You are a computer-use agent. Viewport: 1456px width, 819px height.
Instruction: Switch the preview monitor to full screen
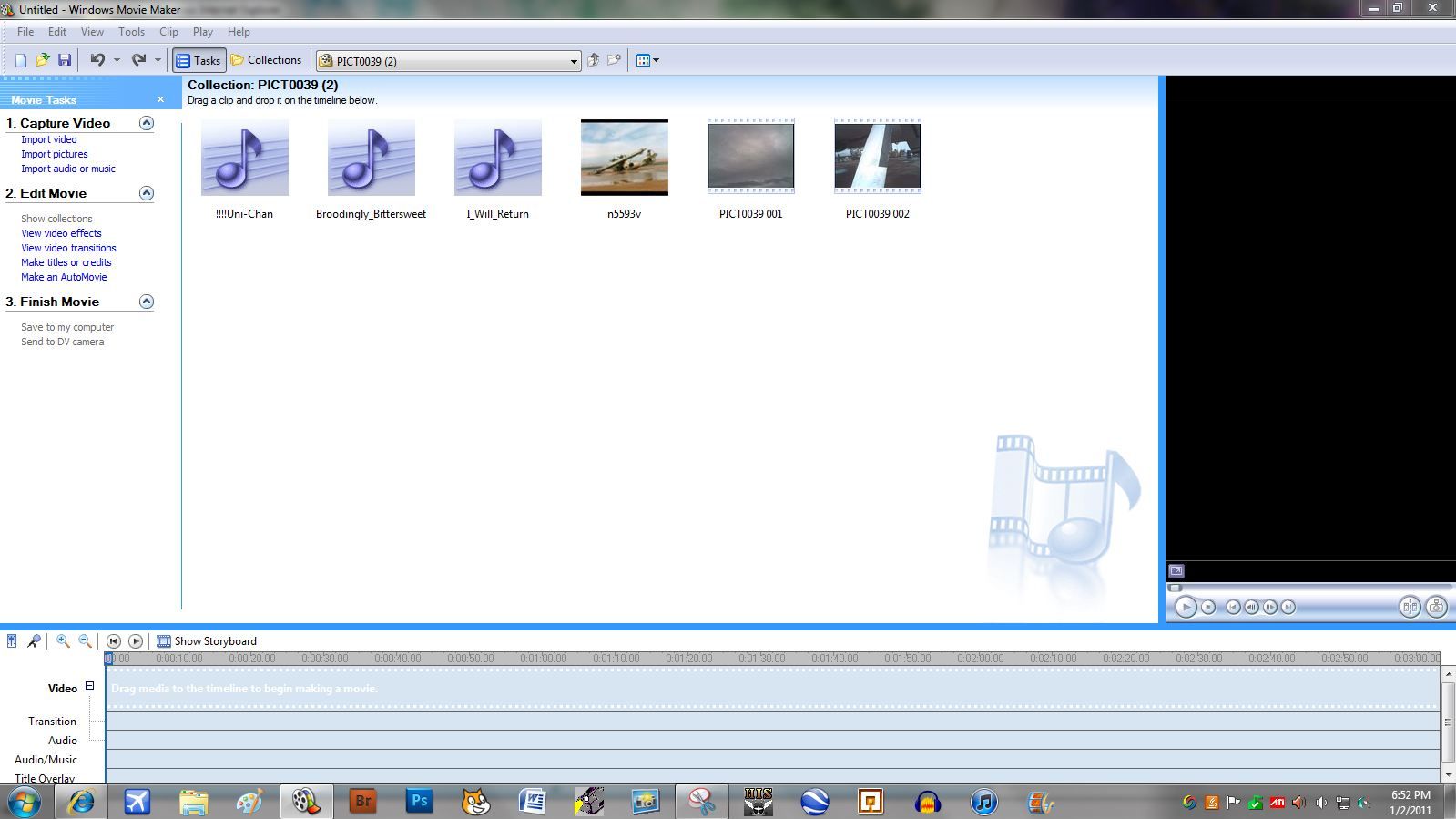pos(1176,571)
